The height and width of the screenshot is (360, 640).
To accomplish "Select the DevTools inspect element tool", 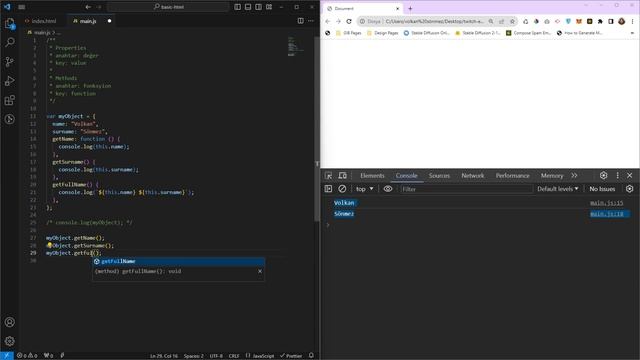I will 329,176.
